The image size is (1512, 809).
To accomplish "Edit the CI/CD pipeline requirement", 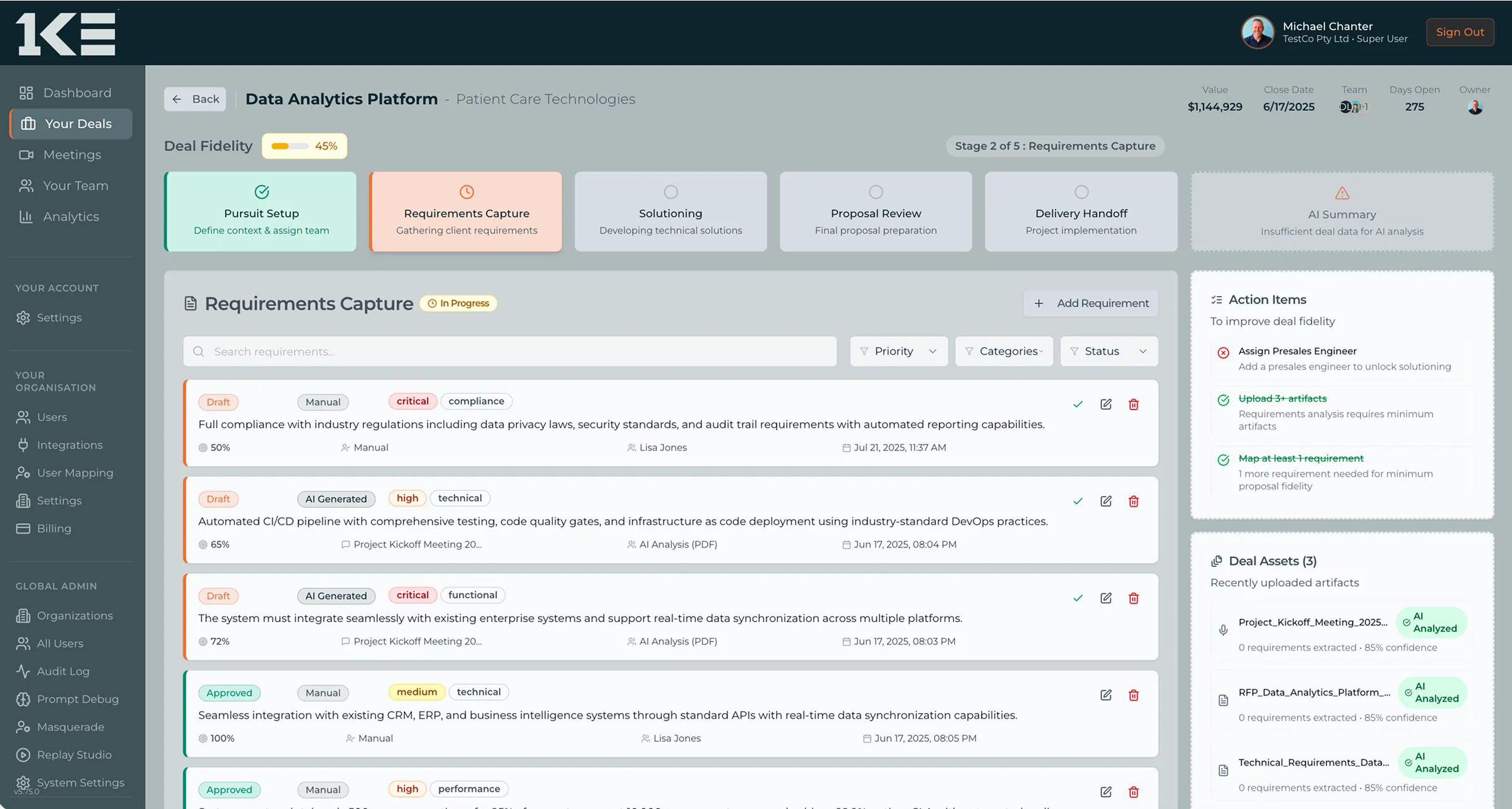I will pyautogui.click(x=1106, y=501).
